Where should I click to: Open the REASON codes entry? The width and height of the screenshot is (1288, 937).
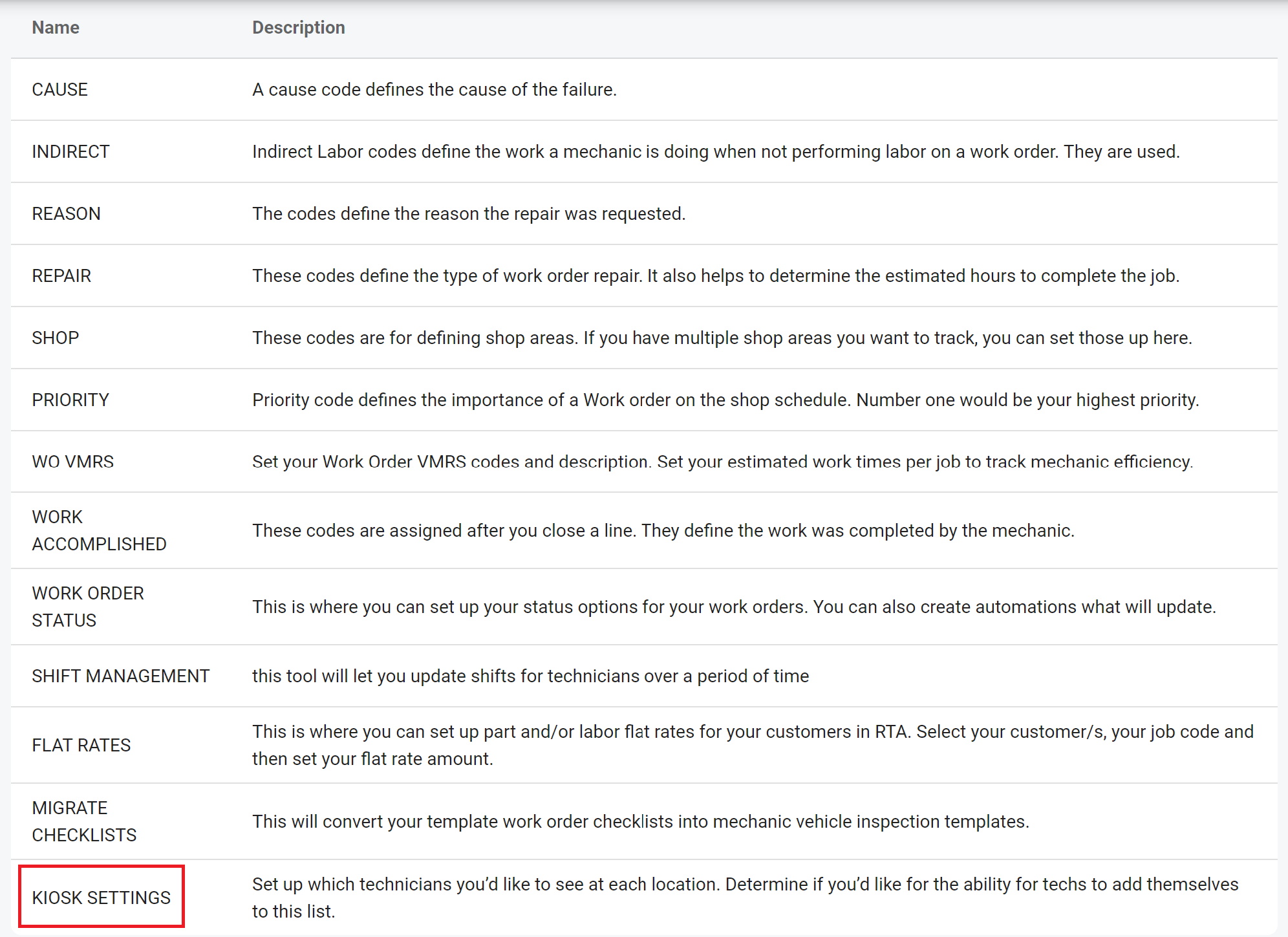[67, 214]
